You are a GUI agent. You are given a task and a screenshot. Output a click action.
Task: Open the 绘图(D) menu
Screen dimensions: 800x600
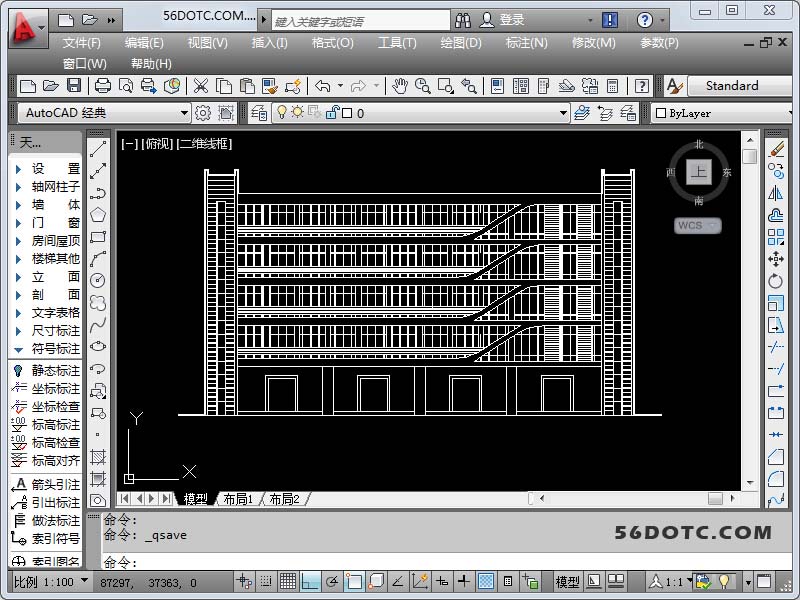(461, 43)
